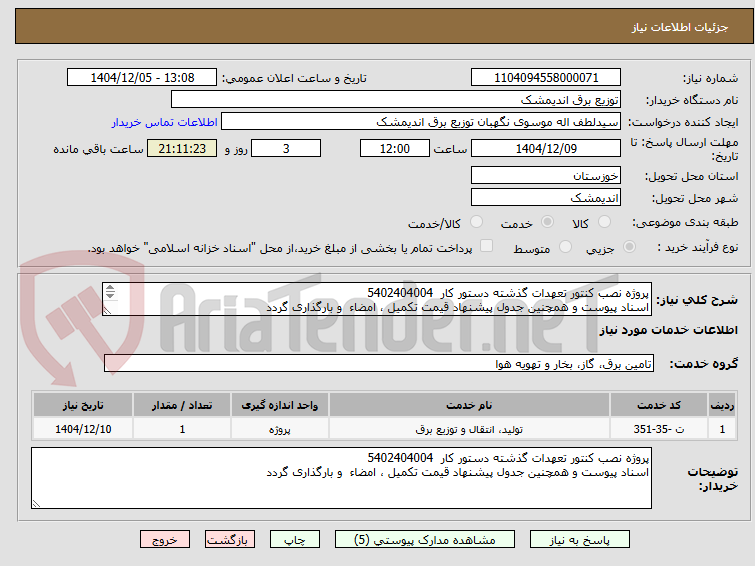Click the خروج exit button
The width and height of the screenshot is (755, 566).
[x=165, y=540]
